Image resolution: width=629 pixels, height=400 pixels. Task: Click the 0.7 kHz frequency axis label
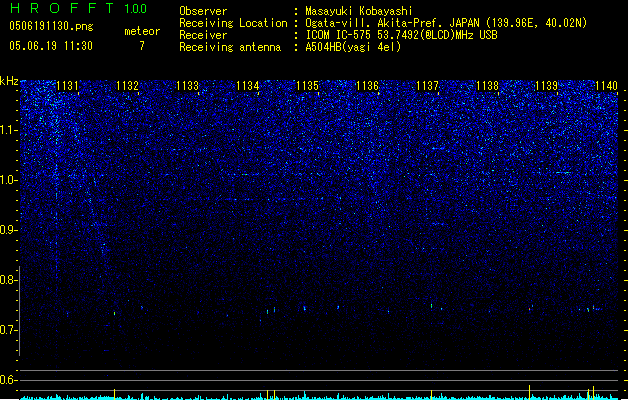click(9, 330)
